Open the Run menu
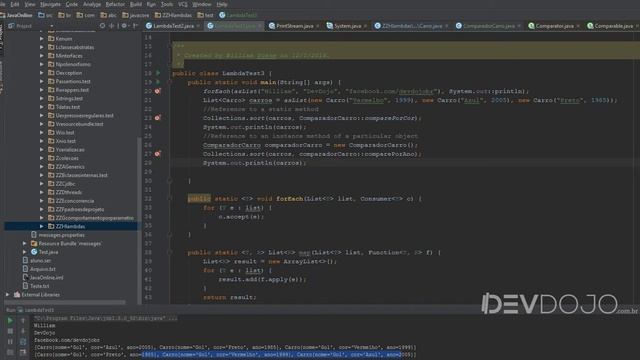640x360 pixels. pyautogui.click(x=151, y=4)
